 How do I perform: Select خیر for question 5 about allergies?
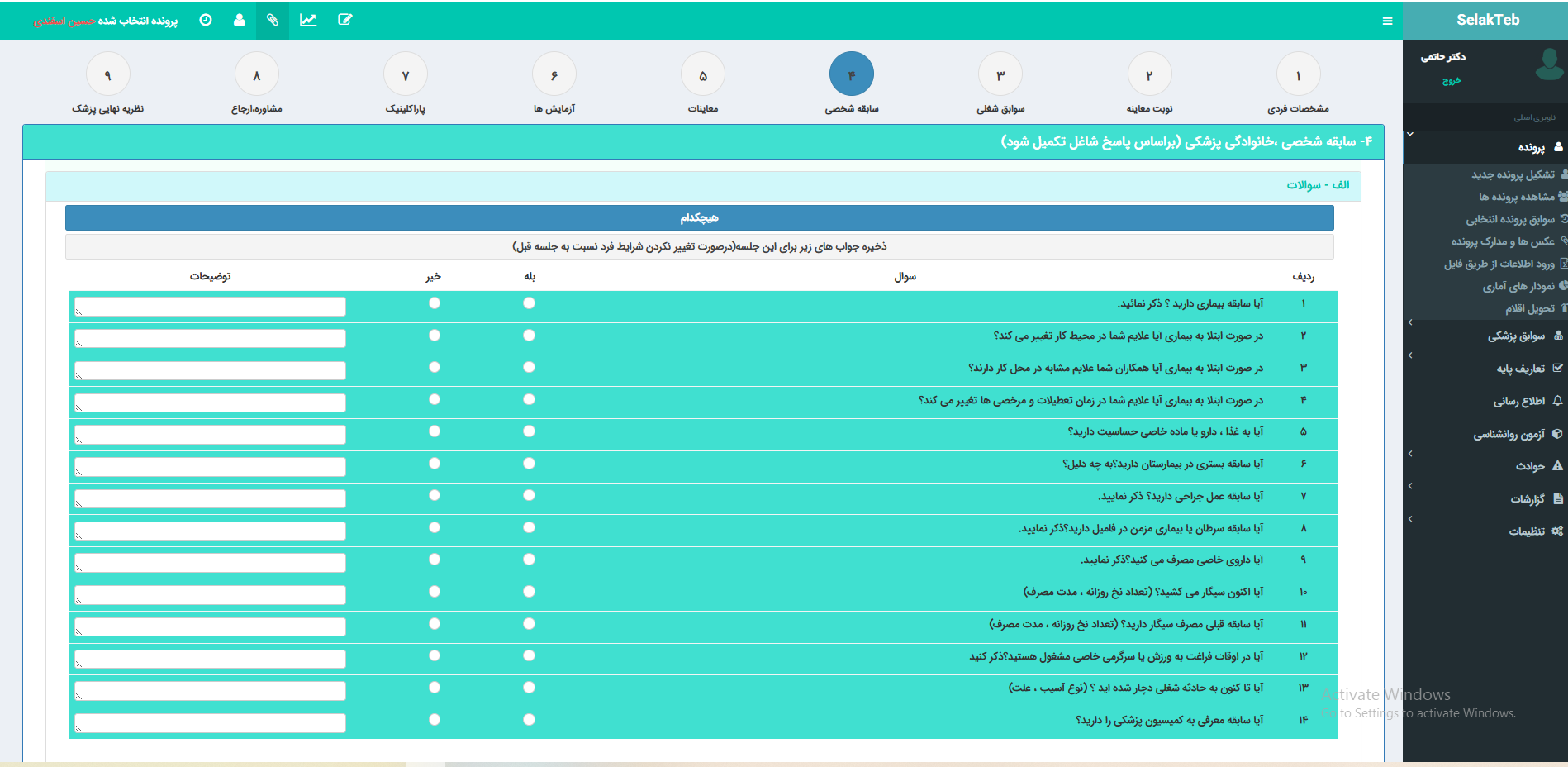(435, 431)
